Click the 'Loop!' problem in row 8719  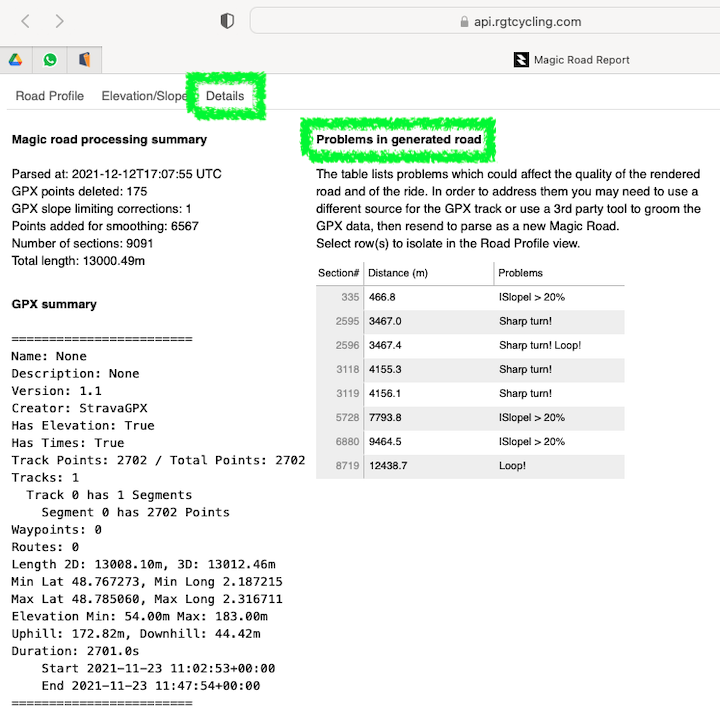click(x=512, y=466)
